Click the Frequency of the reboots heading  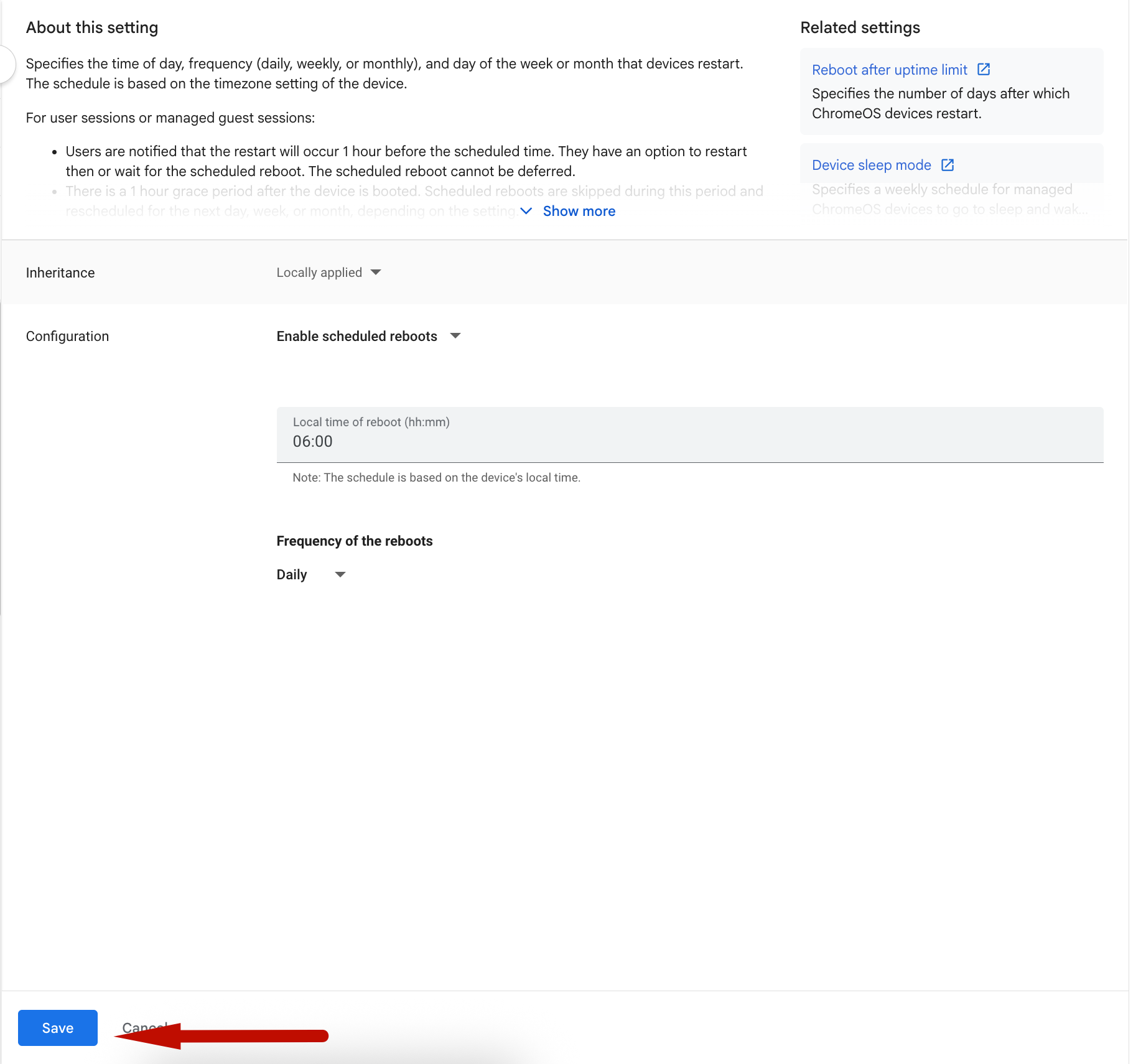coord(355,541)
